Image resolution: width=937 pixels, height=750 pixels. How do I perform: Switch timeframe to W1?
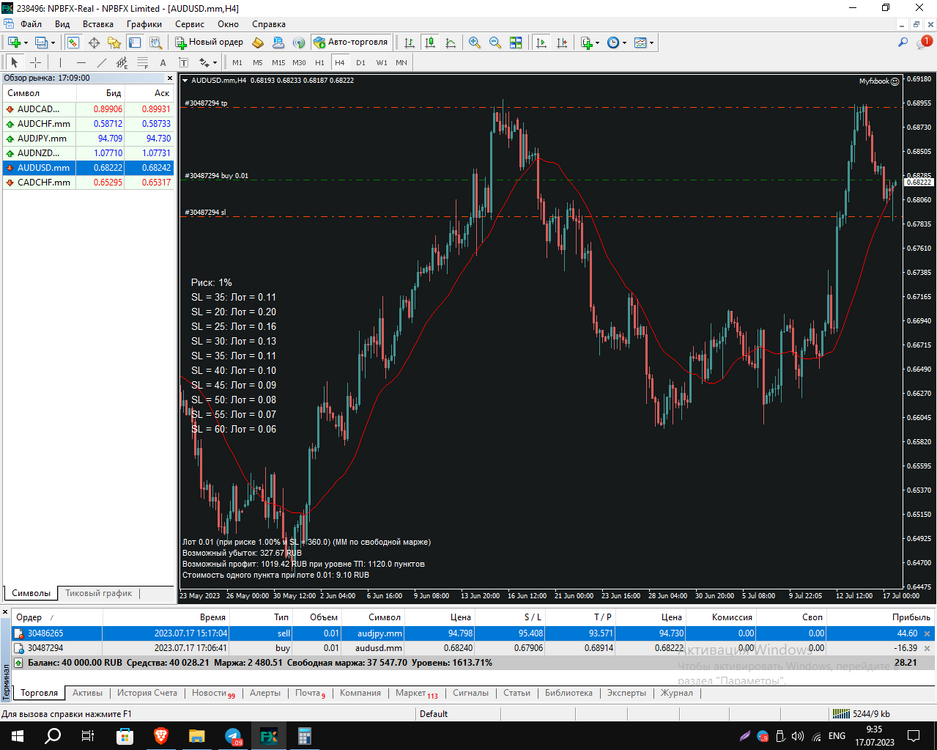[x=381, y=62]
